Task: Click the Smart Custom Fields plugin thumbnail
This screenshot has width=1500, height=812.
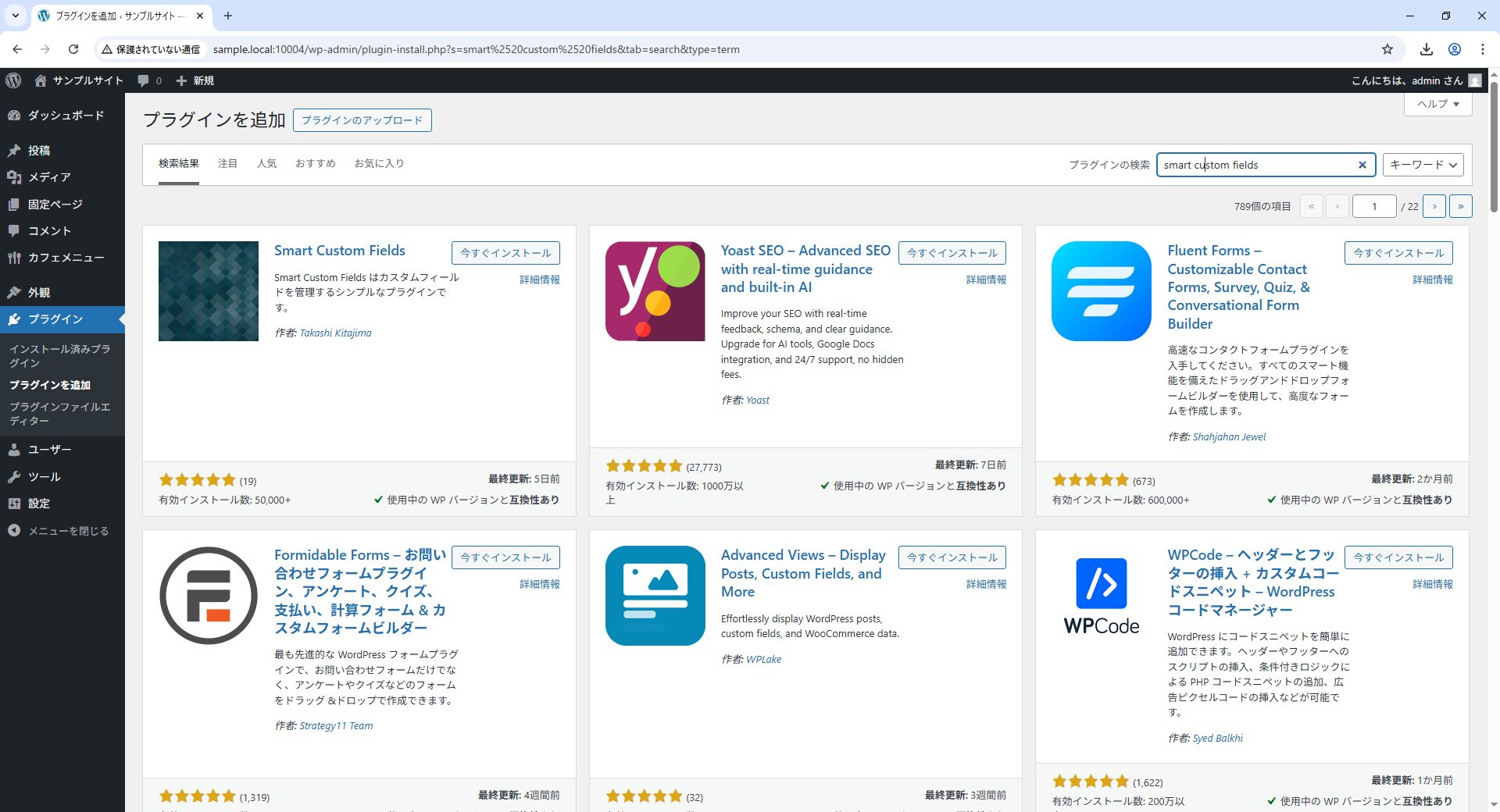Action: [x=209, y=291]
